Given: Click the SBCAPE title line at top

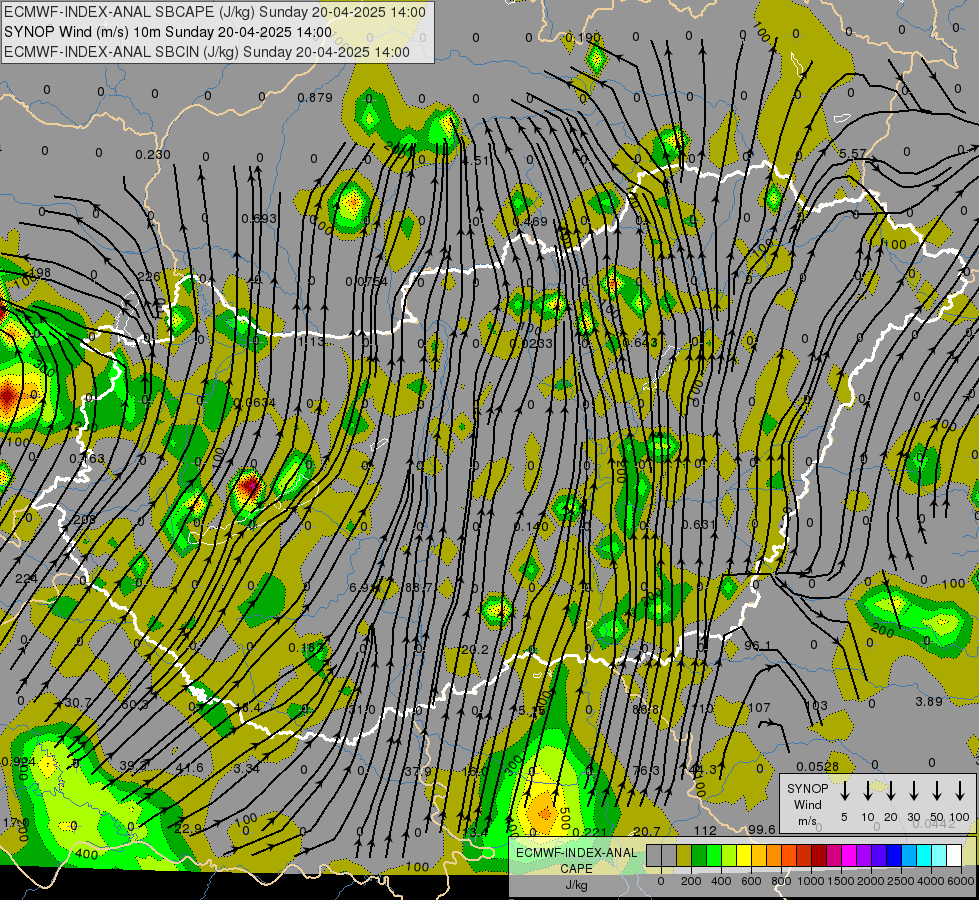Looking at the screenshot, I should (215, 12).
